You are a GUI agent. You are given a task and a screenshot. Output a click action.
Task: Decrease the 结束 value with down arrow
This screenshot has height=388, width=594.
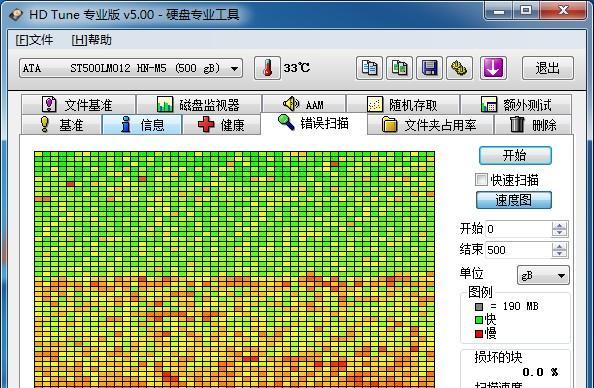click(x=560, y=254)
